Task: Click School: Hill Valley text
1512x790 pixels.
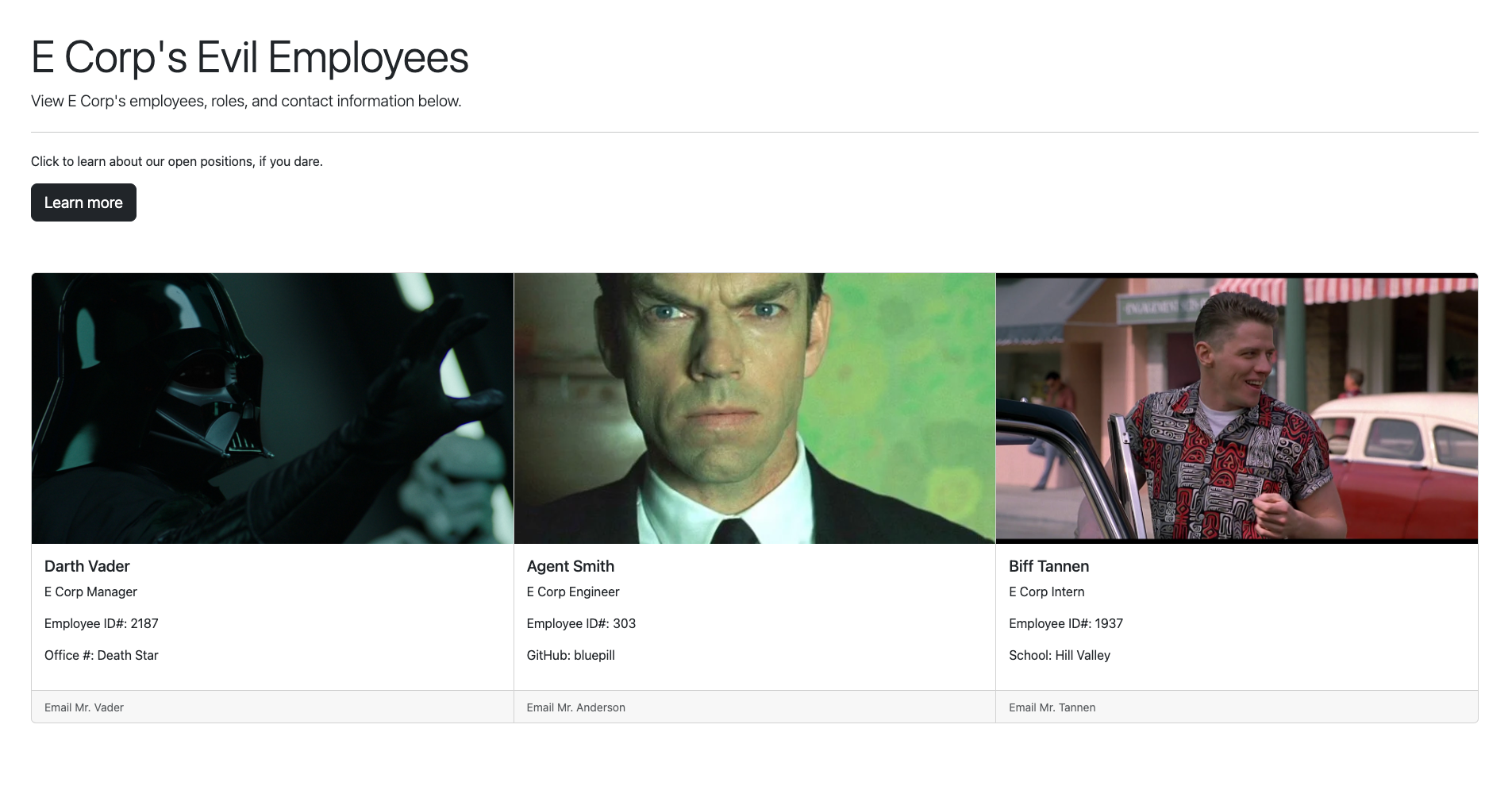Action: 1060,655
